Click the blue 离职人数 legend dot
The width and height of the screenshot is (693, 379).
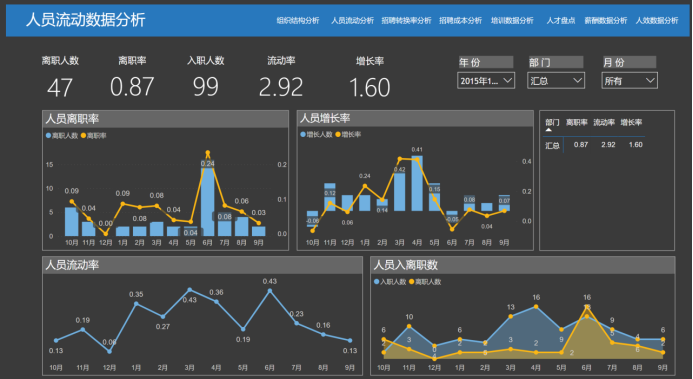pos(48,136)
